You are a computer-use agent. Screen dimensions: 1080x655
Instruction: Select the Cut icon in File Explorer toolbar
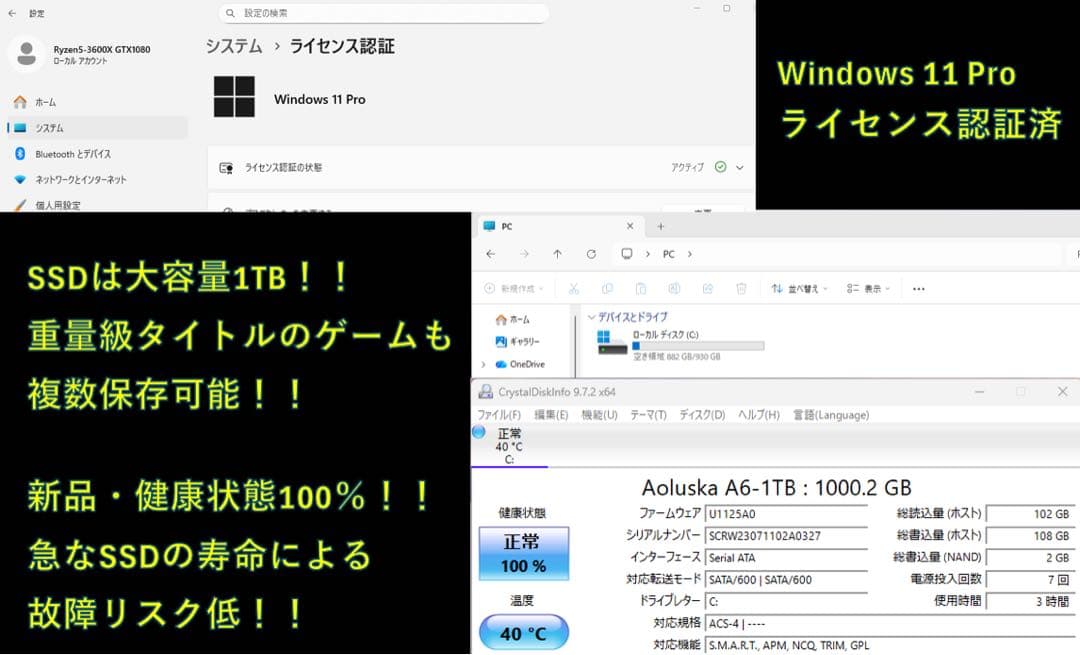point(573,288)
